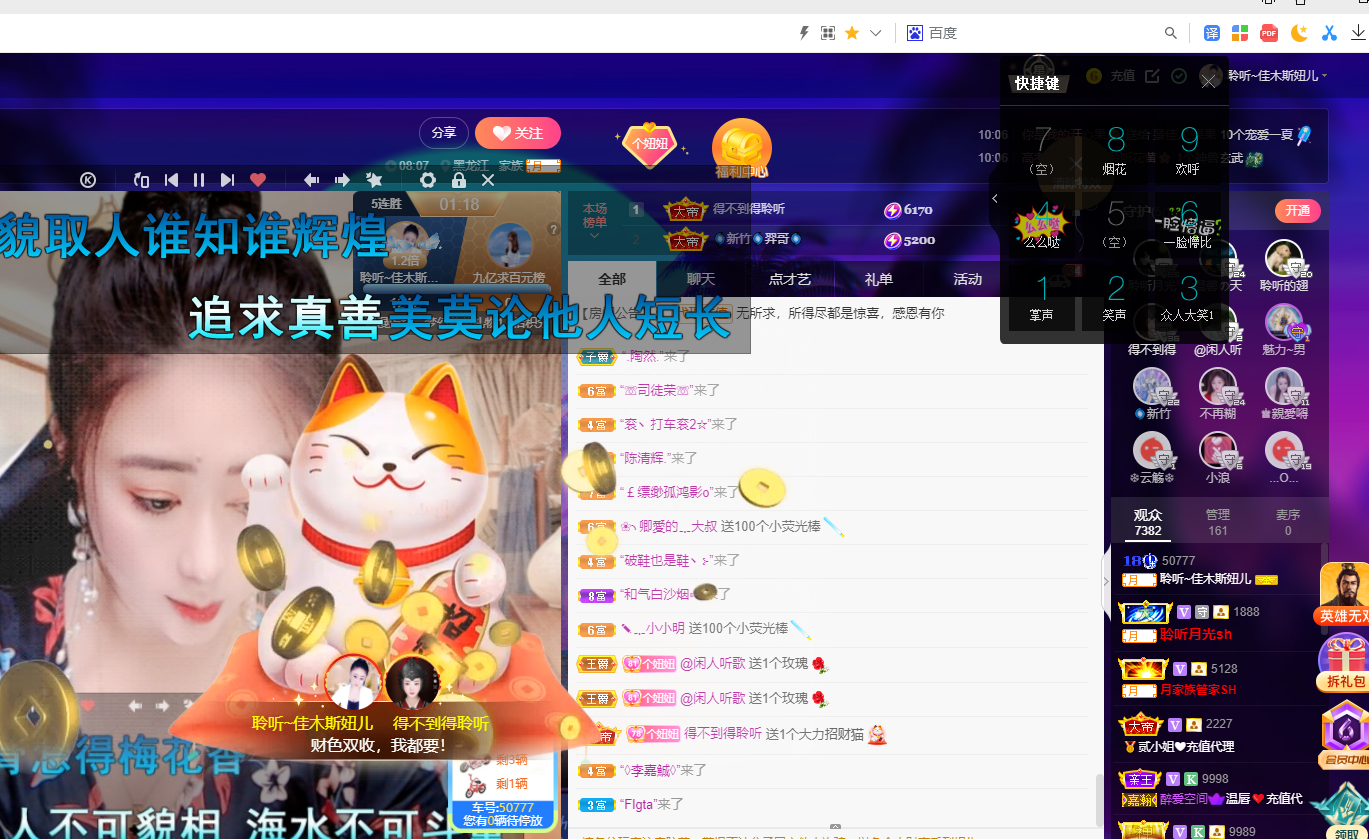Click the left arrow icon in player toolbar
The height and width of the screenshot is (839, 1369).
(311, 180)
